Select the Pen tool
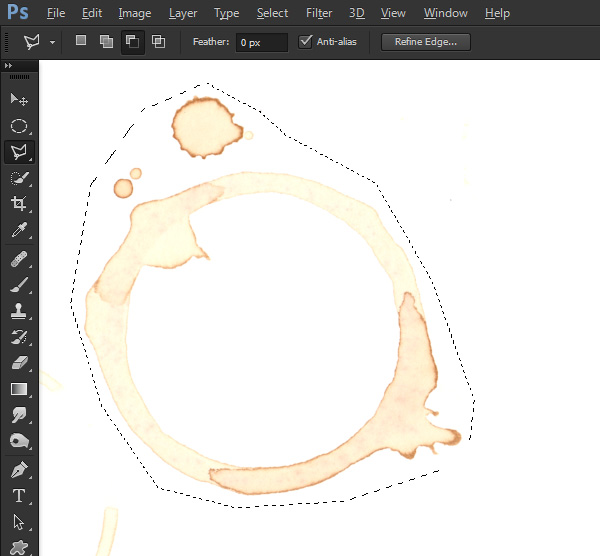 click(x=19, y=470)
